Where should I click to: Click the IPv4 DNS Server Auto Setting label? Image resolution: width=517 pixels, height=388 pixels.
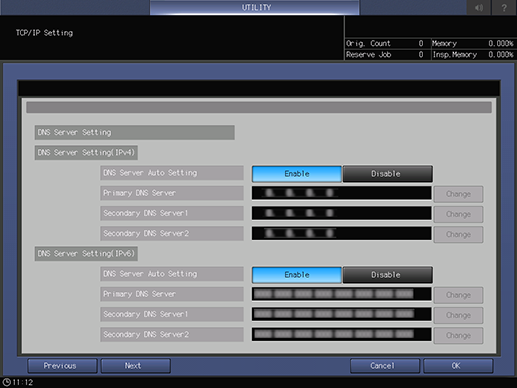tap(172, 173)
